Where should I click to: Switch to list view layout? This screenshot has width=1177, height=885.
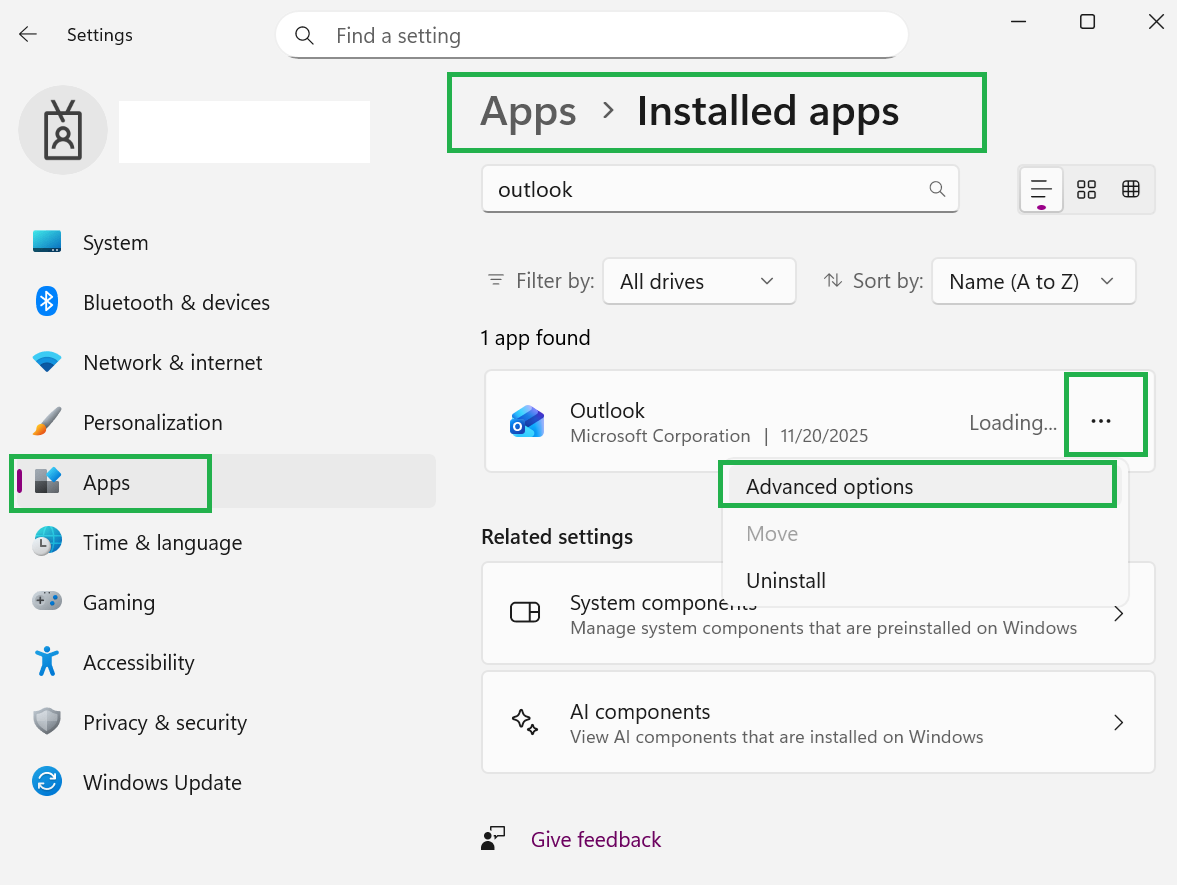point(1041,190)
